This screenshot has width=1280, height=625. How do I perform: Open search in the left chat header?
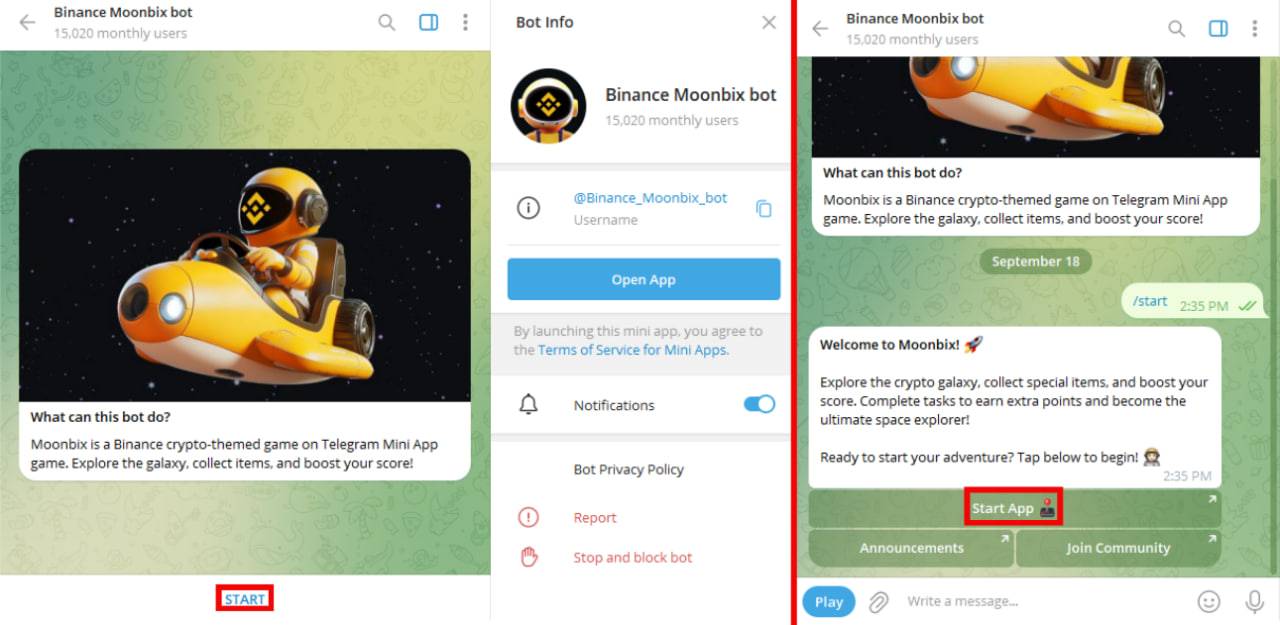[387, 22]
